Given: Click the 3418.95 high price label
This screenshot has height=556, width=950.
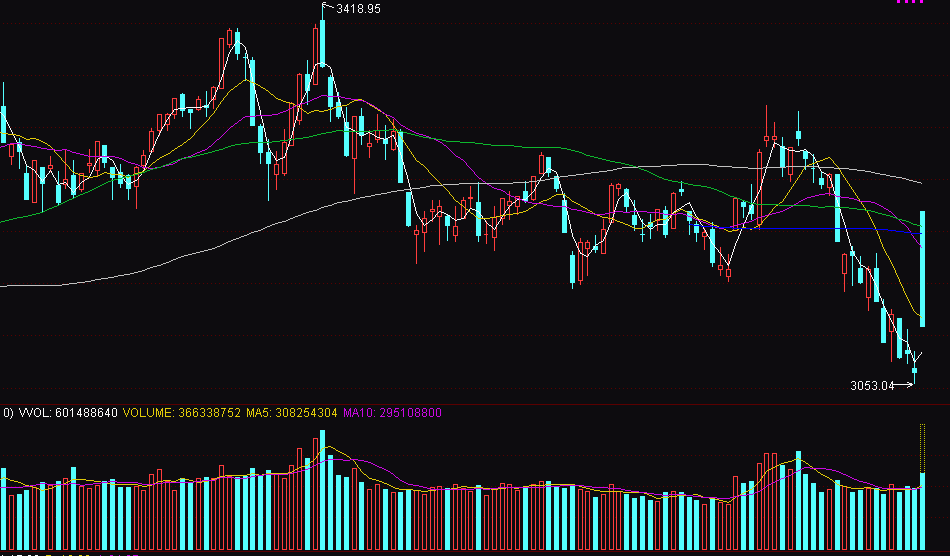Looking at the screenshot, I should (358, 8).
